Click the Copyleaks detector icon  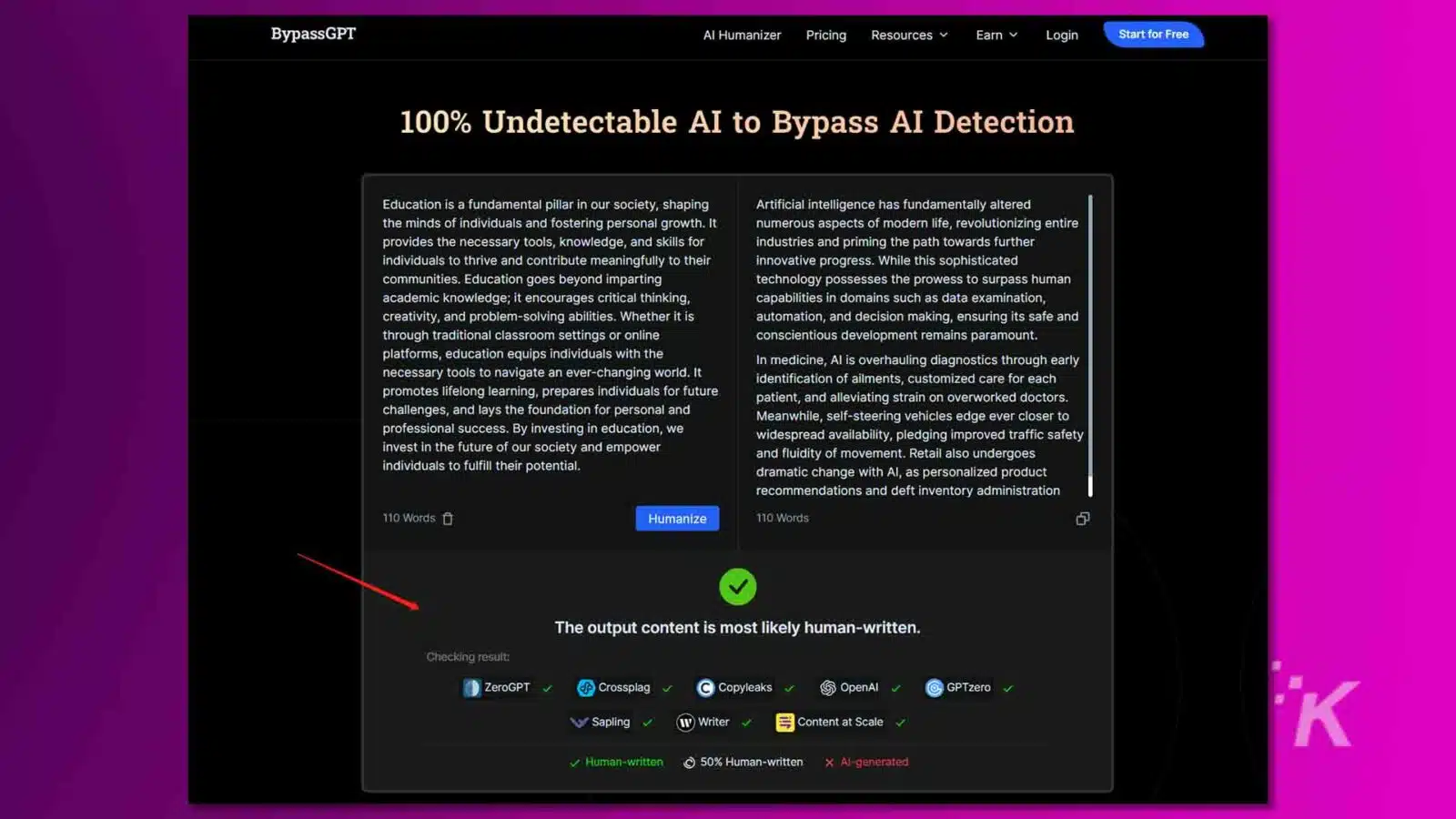pos(705,688)
